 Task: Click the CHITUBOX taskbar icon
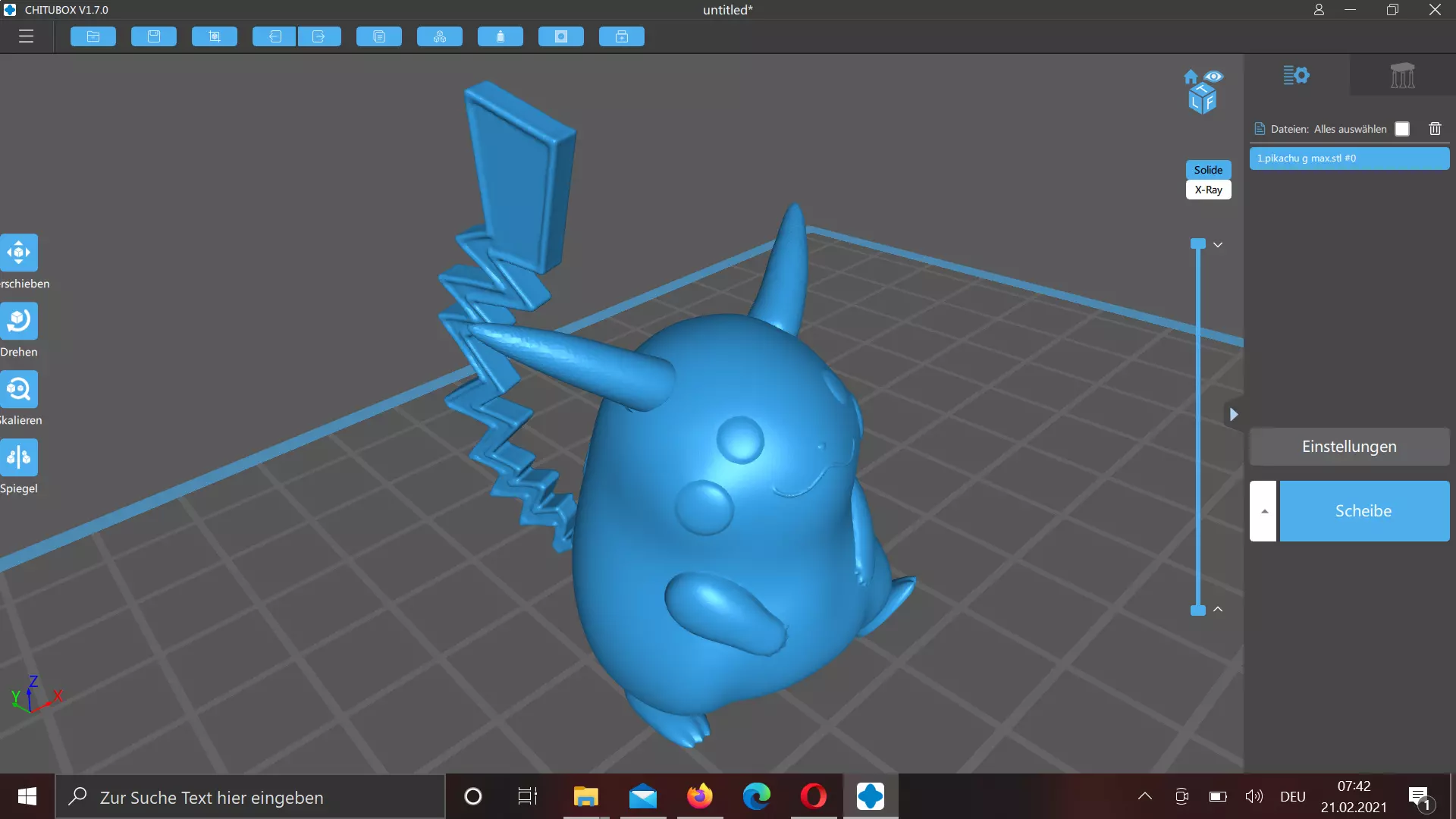pyautogui.click(x=871, y=796)
